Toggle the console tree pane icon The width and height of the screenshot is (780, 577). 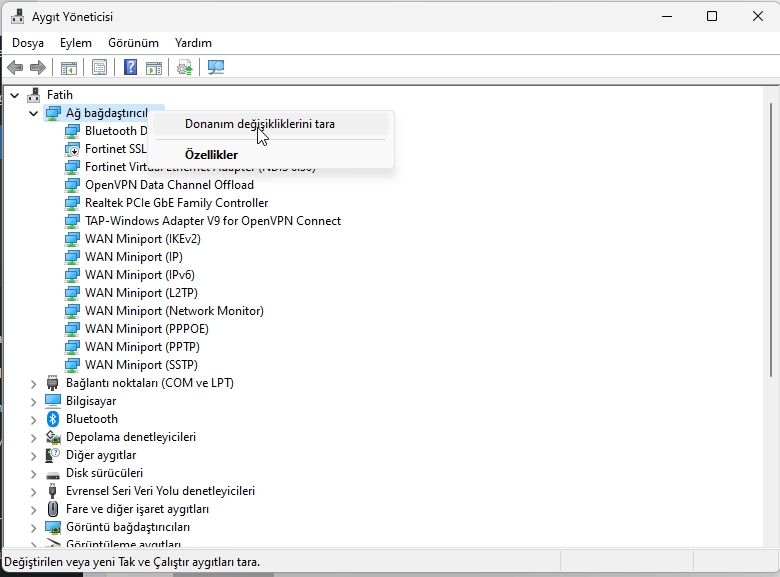69,68
